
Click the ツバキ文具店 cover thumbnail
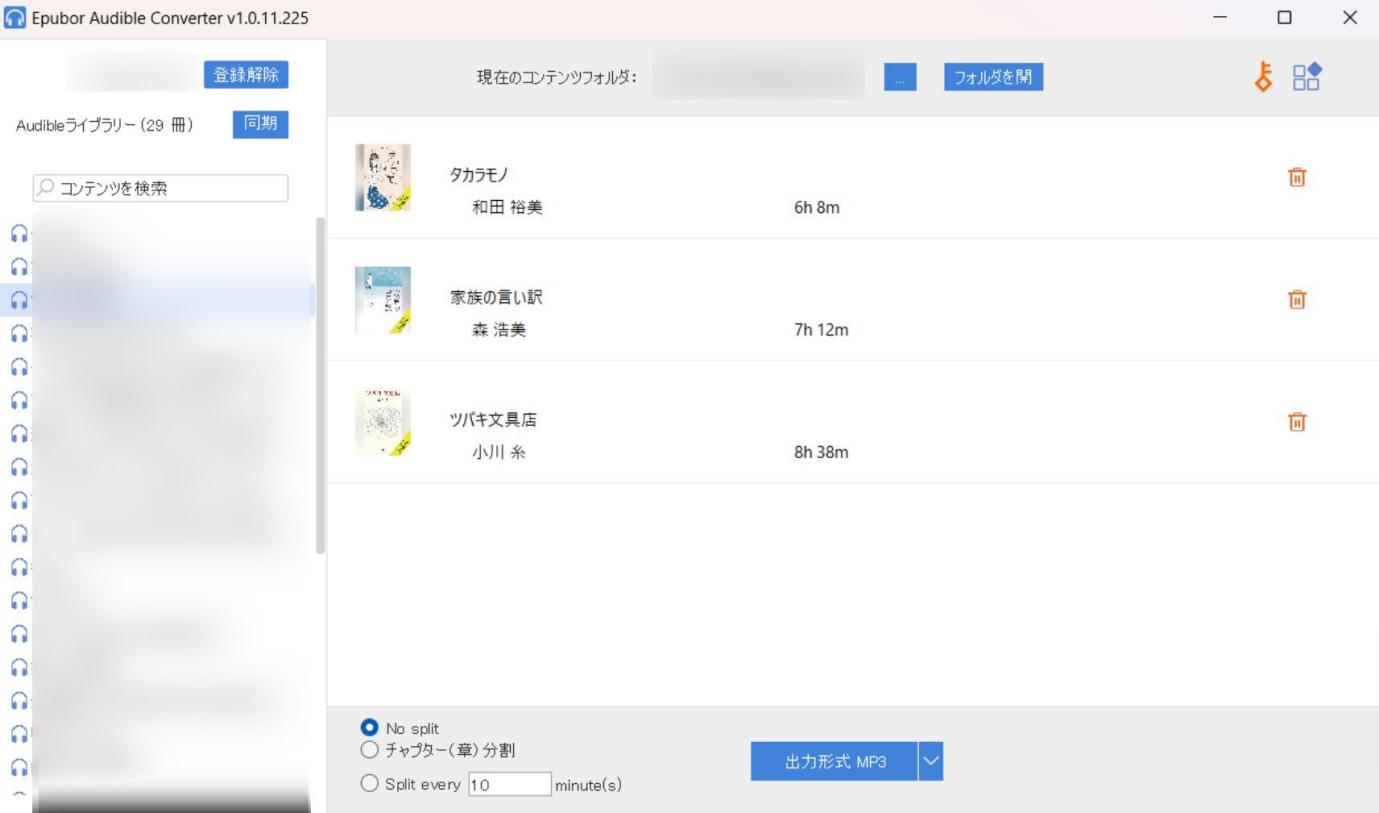pyautogui.click(x=383, y=421)
